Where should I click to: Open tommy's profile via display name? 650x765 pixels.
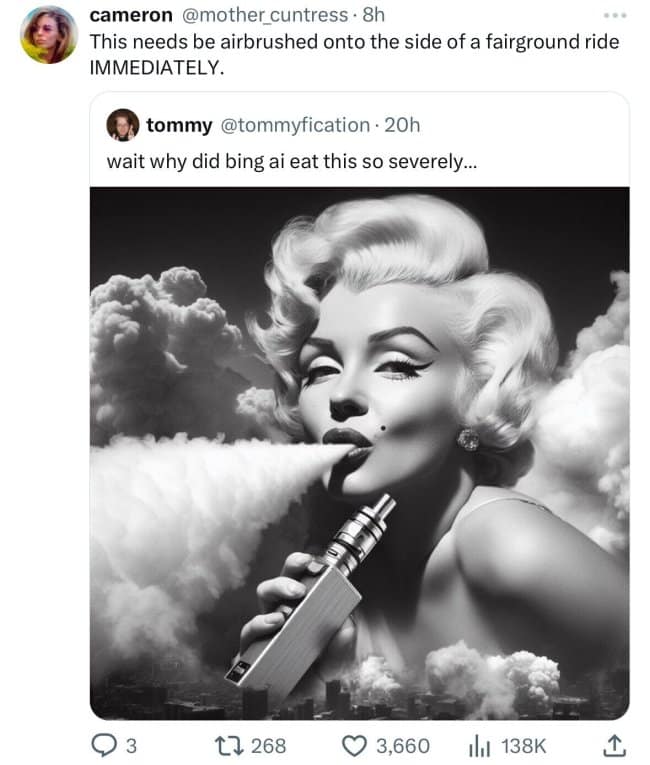coord(179,125)
